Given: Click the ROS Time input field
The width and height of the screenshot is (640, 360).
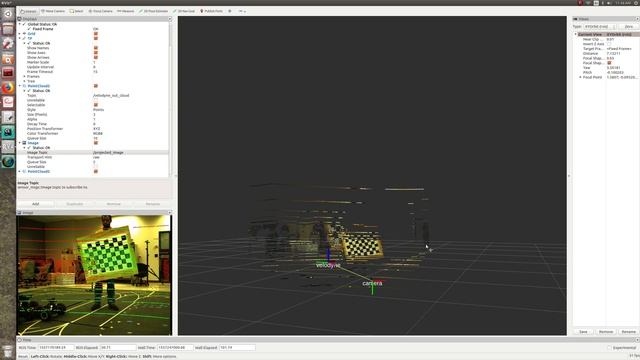Looking at the screenshot, I should click(56, 348).
